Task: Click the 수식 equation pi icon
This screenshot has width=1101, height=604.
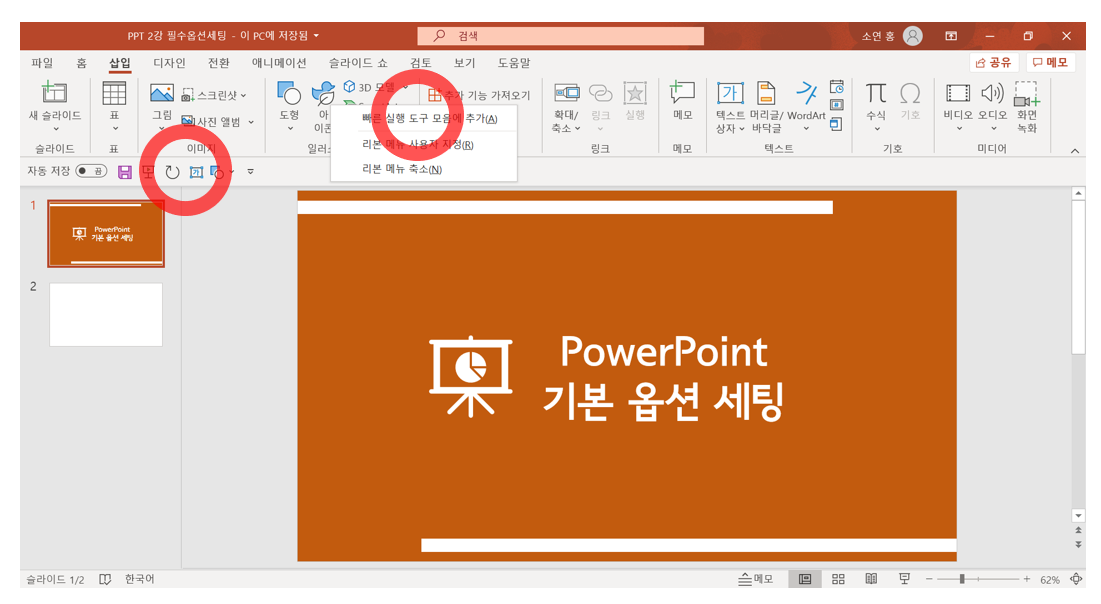Action: [876, 93]
